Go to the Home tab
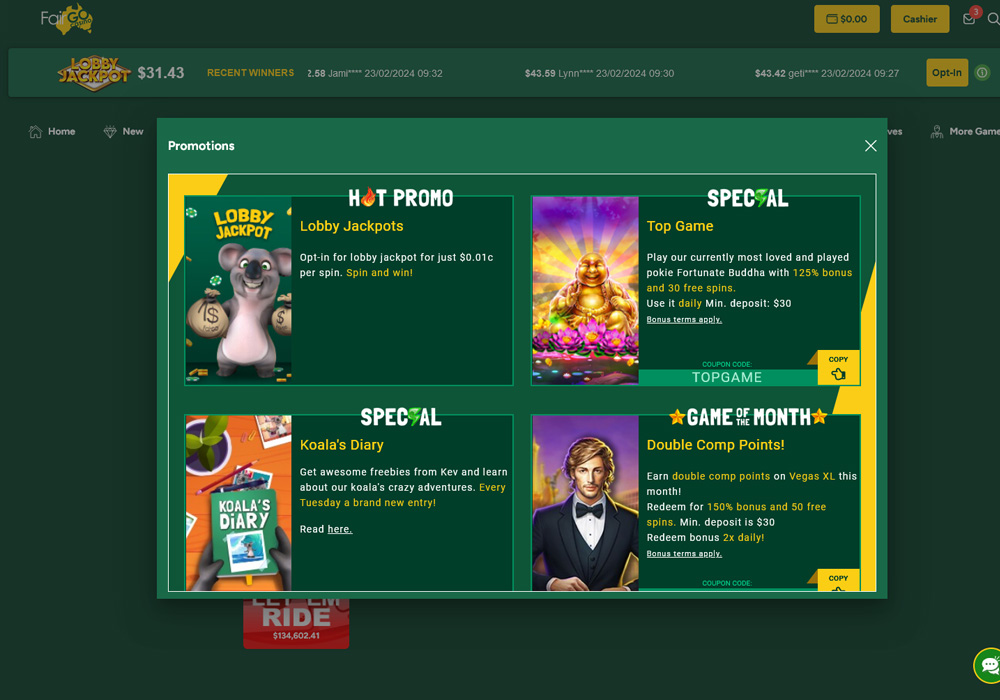Viewport: 1000px width, 700px height. click(x=52, y=131)
